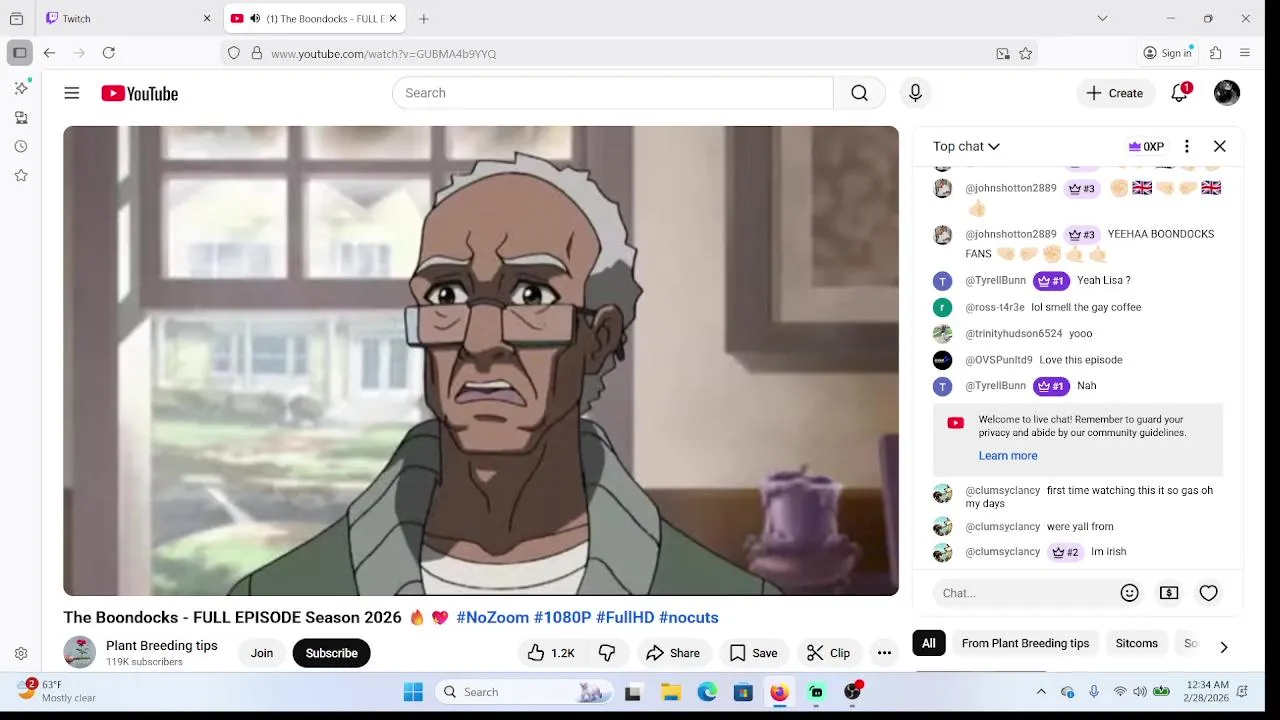This screenshot has height=720, width=1280.
Task: Go back to the previous page
Action: tap(49, 53)
